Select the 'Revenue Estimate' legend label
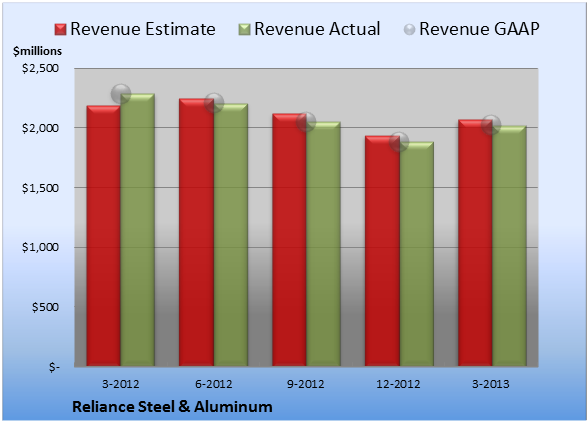 [143, 29]
